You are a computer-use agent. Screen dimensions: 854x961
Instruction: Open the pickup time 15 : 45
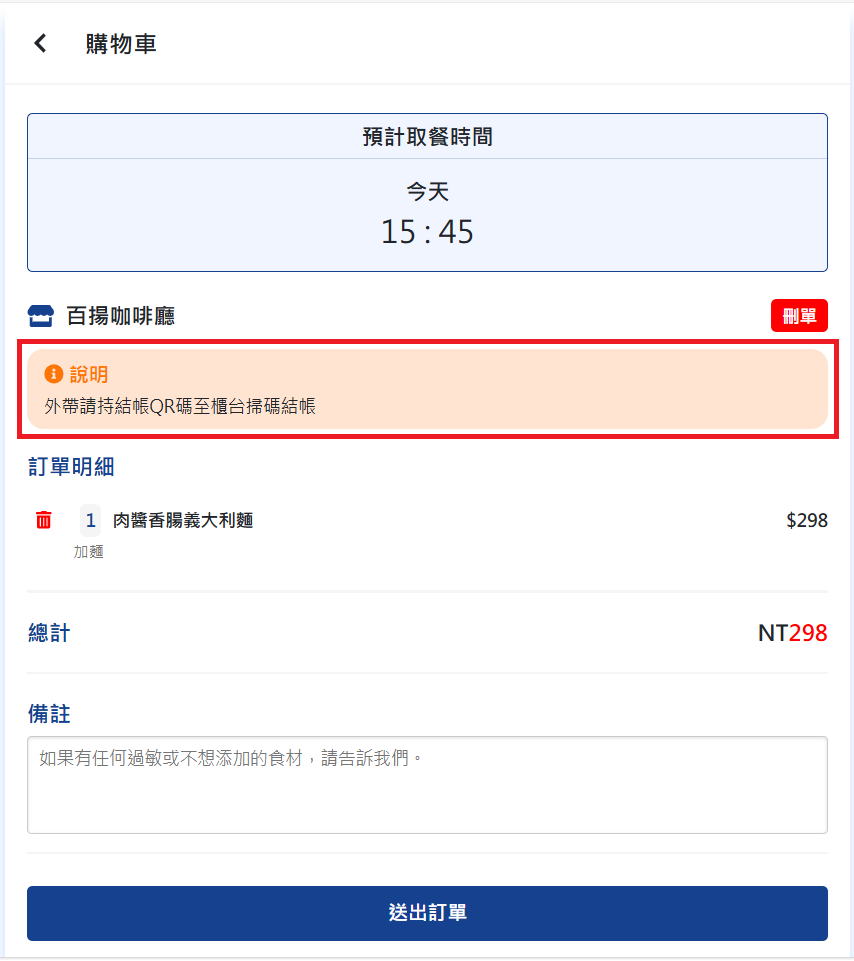(x=427, y=232)
